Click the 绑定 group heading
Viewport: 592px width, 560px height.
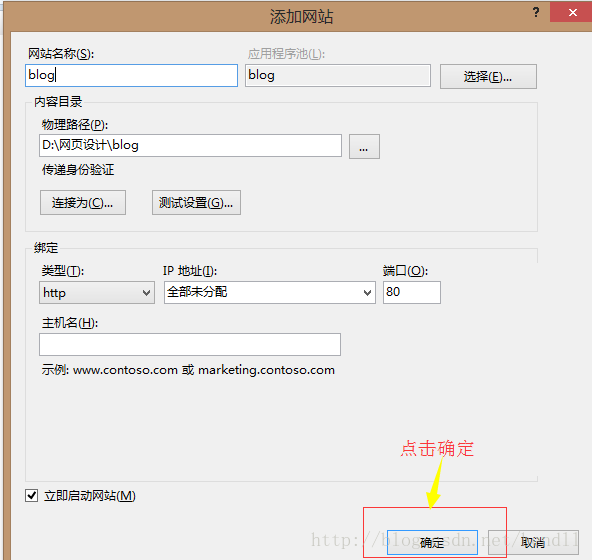[46, 248]
